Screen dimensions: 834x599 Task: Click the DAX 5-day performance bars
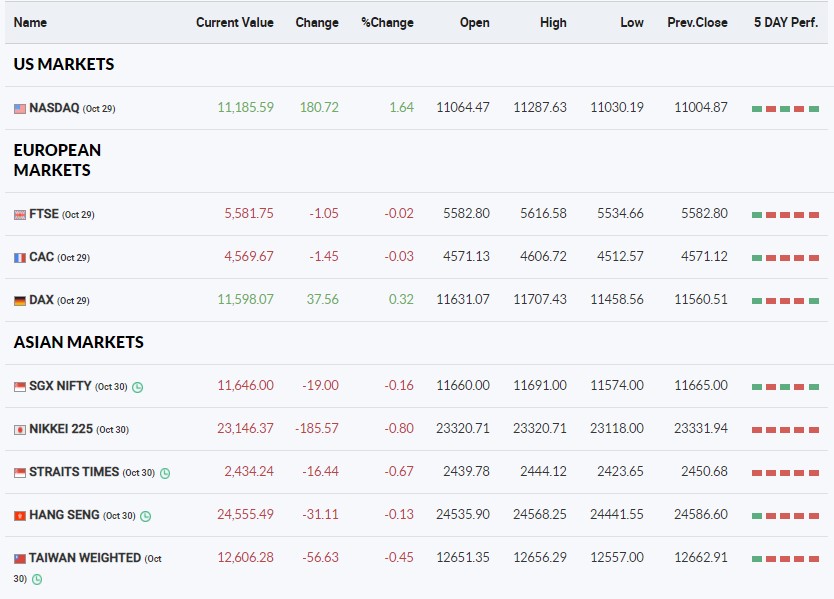click(x=786, y=301)
